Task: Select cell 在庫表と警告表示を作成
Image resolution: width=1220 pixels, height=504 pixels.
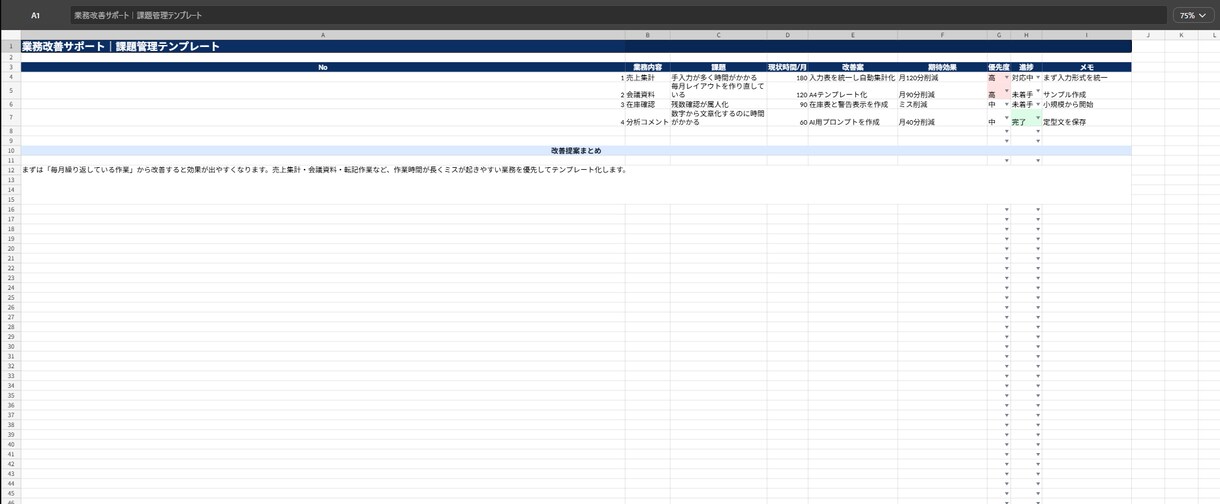Action: pyautogui.click(x=852, y=104)
